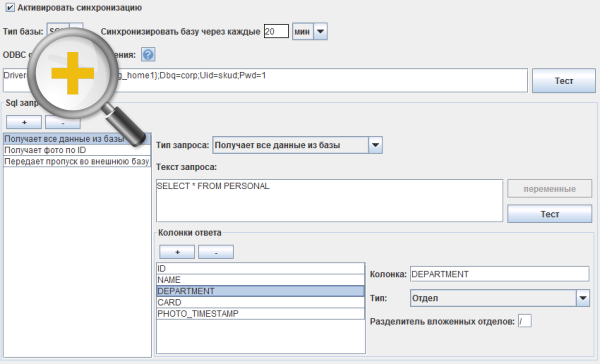
Task: Select the PHOTO_TIMESTAMP column row
Action: click(261, 313)
